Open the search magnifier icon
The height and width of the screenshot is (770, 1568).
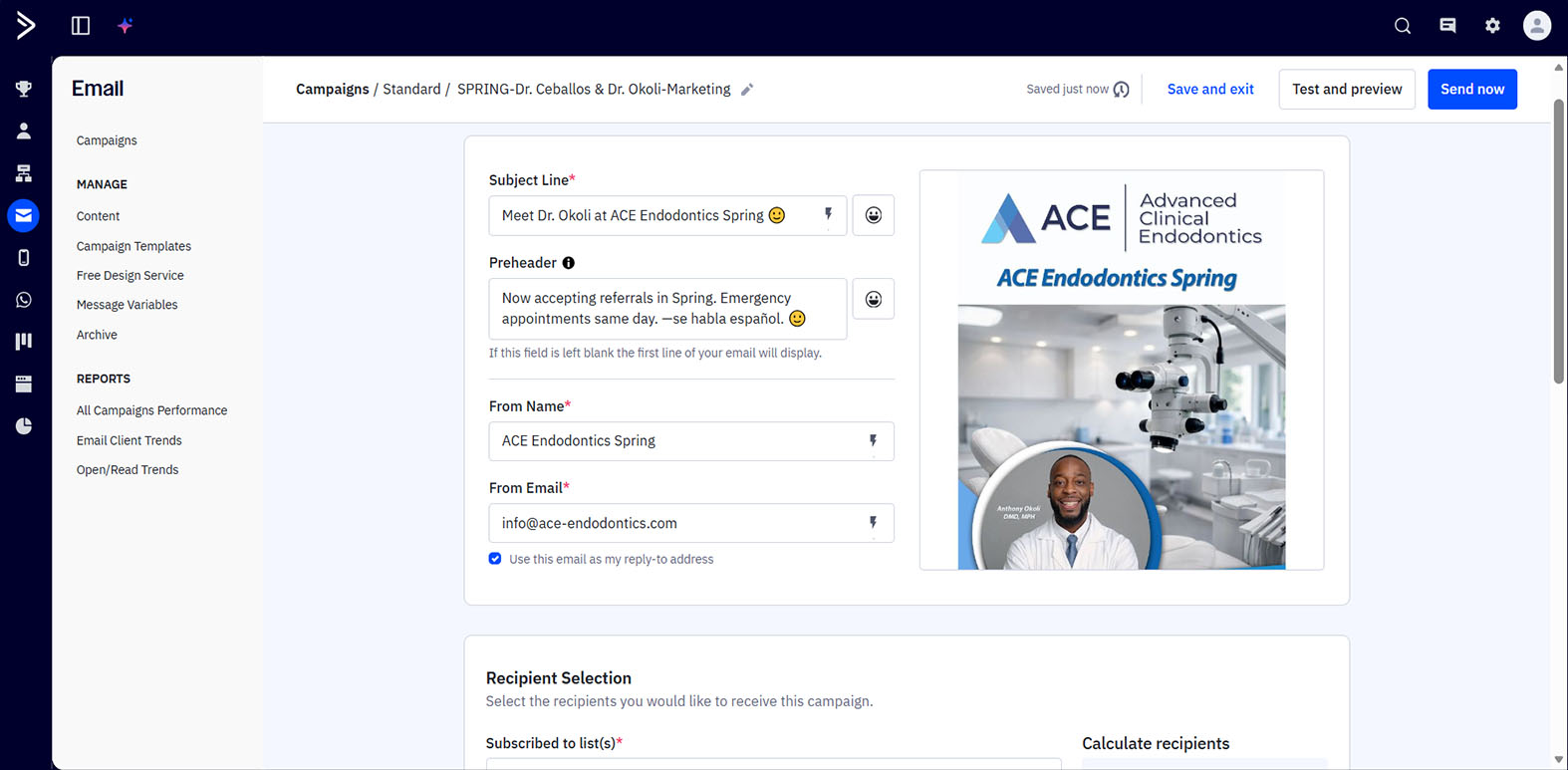pos(1403,26)
